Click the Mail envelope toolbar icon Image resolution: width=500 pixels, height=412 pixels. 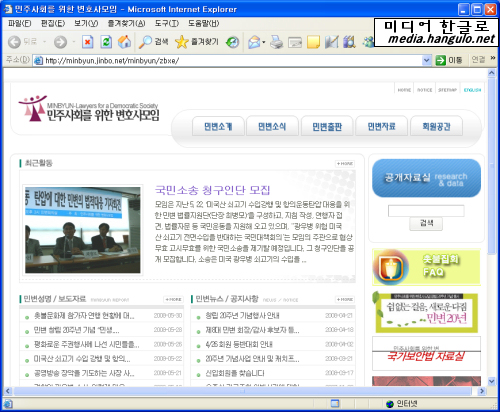click(254, 42)
